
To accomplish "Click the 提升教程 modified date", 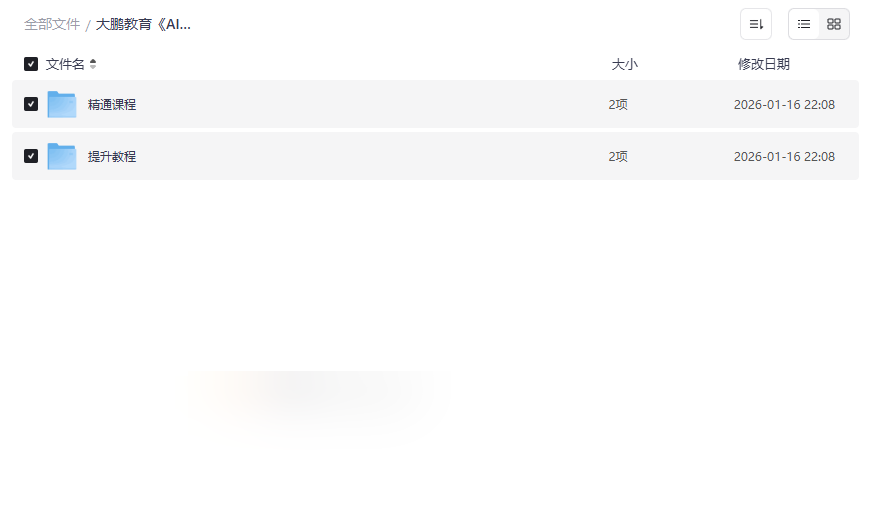I will pyautogui.click(x=784, y=156).
